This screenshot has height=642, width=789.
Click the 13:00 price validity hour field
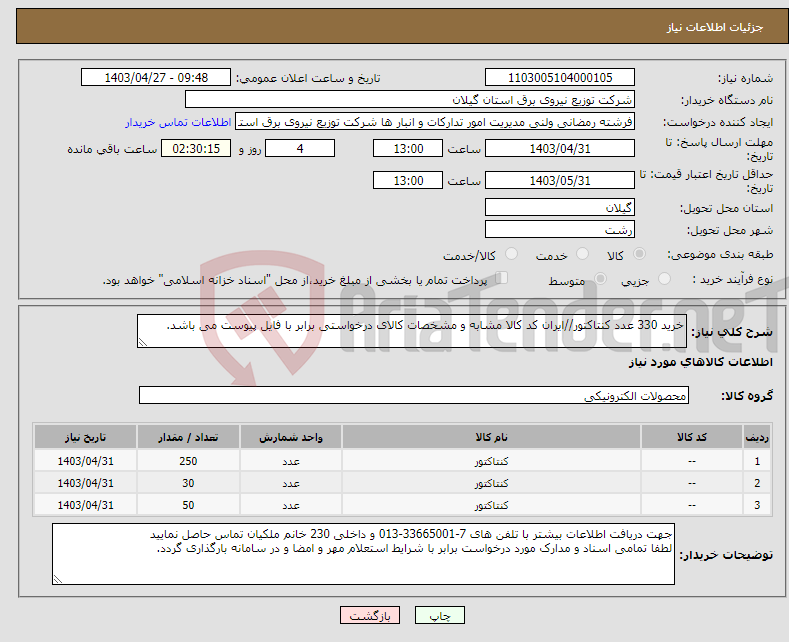[x=408, y=180]
